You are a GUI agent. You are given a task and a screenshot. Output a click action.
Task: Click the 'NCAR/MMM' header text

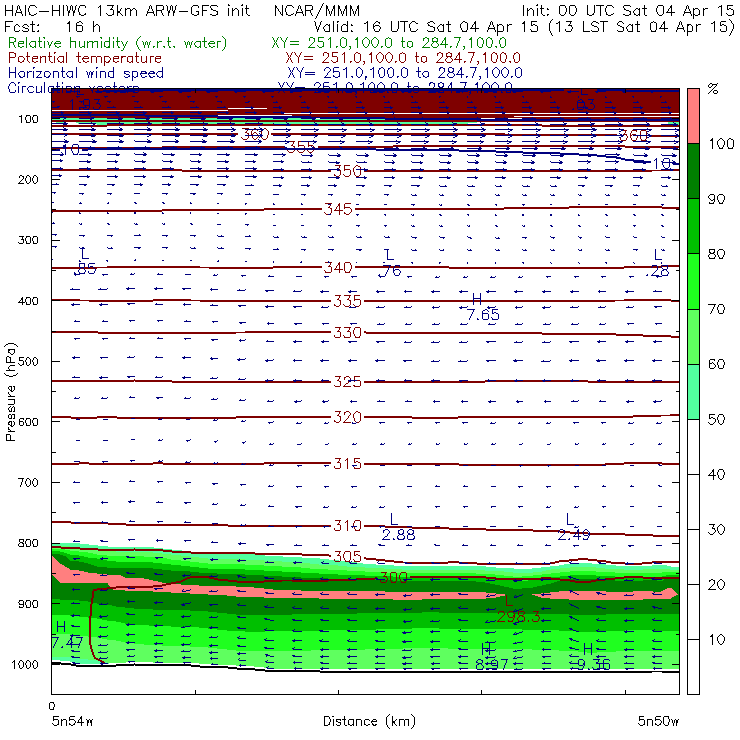317,10
